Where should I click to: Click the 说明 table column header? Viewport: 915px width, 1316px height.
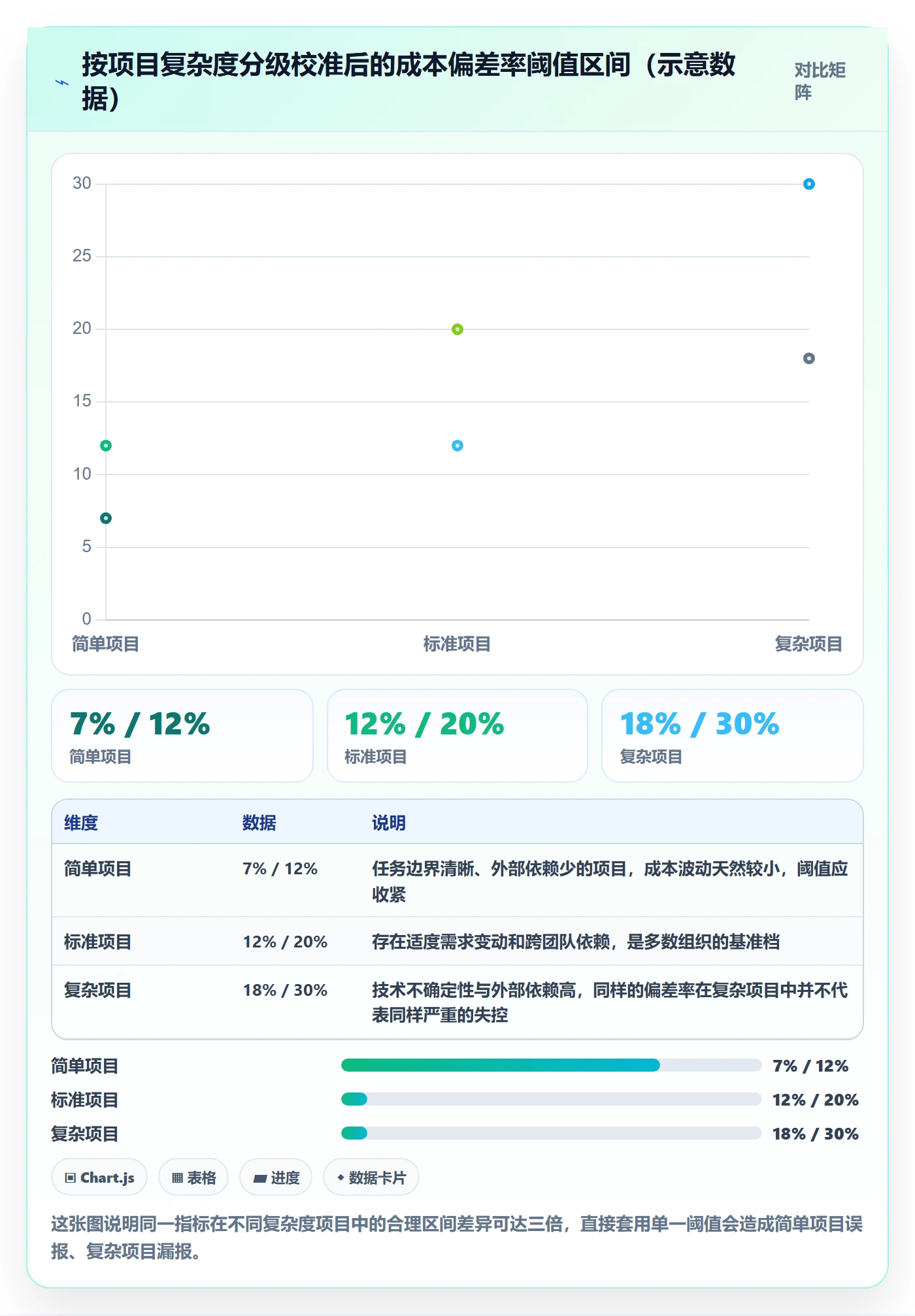(x=389, y=823)
